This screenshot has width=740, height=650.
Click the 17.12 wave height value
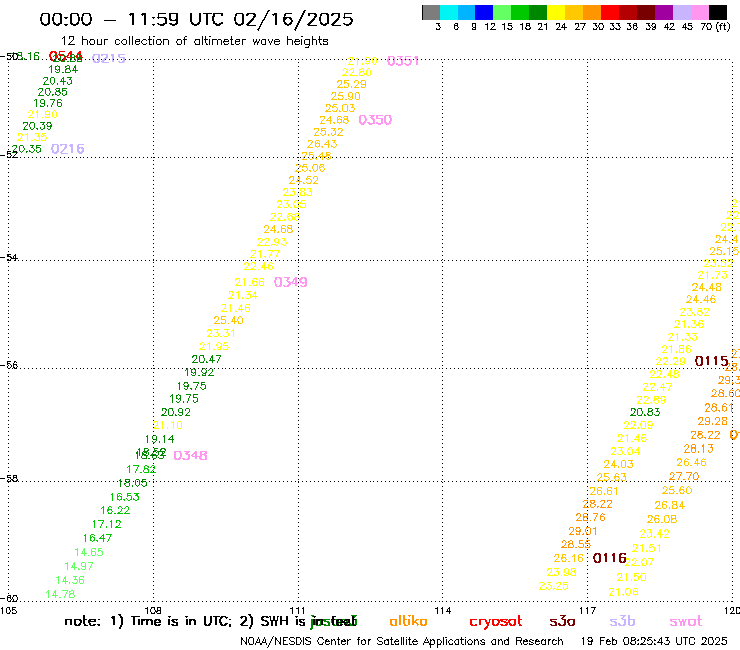(x=107, y=524)
